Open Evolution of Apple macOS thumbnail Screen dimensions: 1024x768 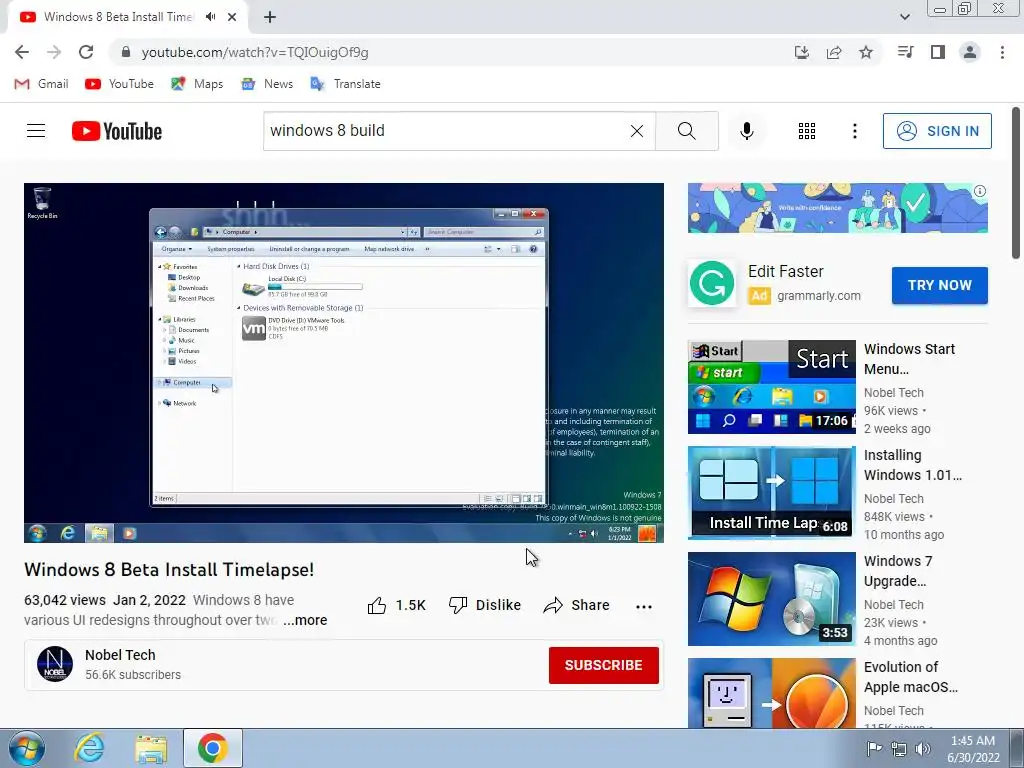[771, 693]
